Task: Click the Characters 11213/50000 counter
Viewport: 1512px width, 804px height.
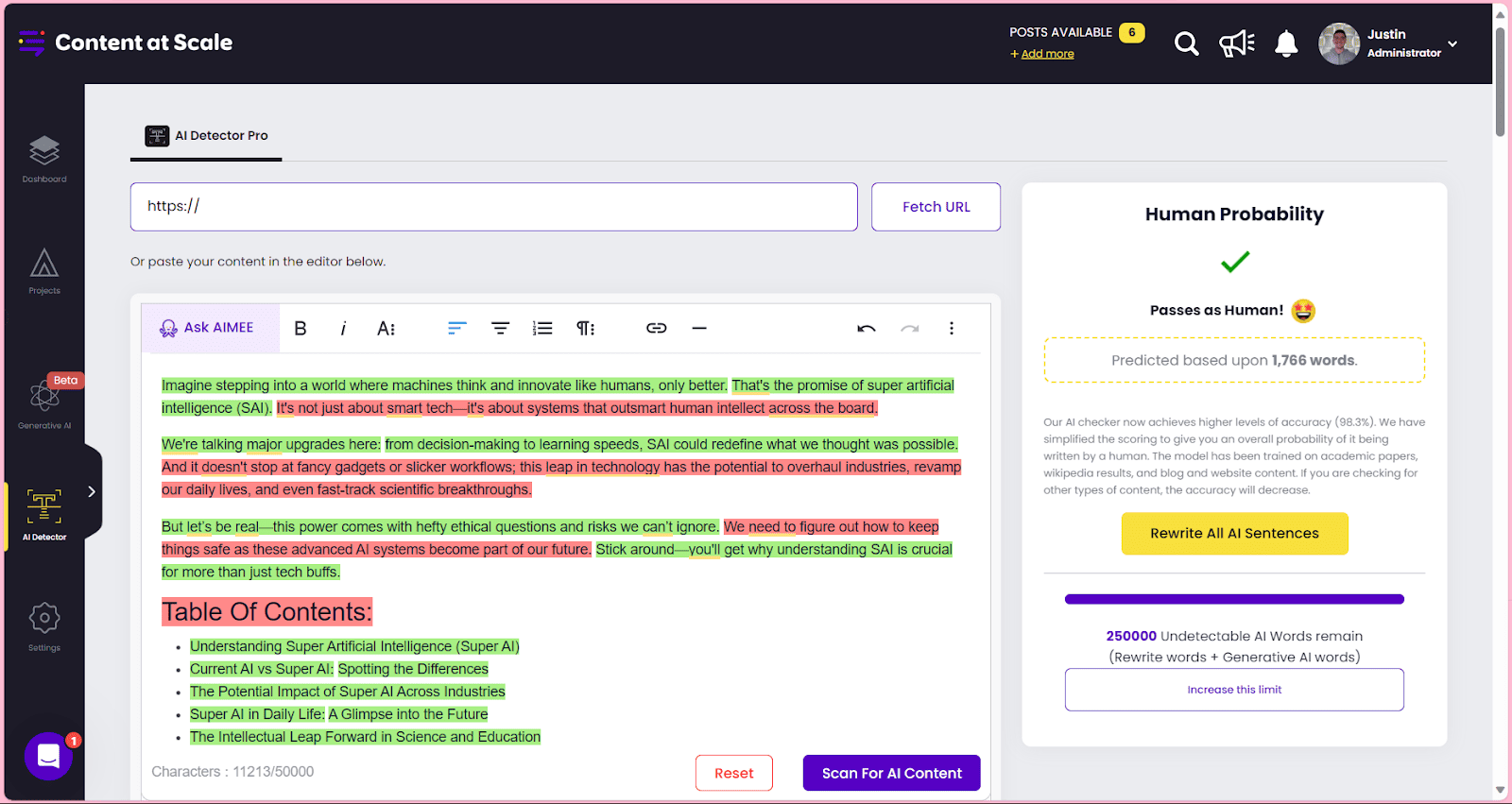Action: (x=232, y=772)
